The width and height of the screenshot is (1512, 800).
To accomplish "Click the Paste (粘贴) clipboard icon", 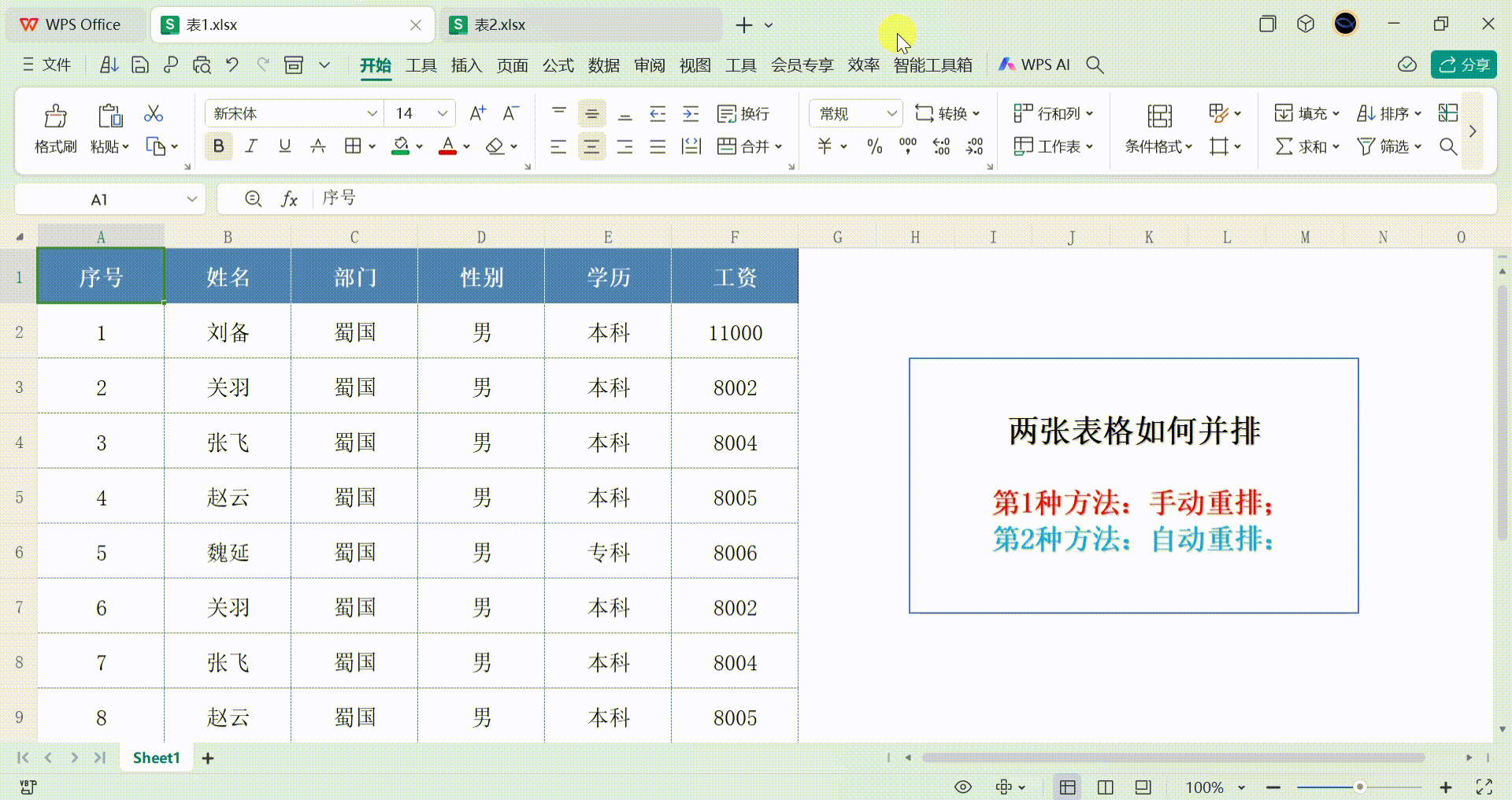I will click(x=109, y=116).
